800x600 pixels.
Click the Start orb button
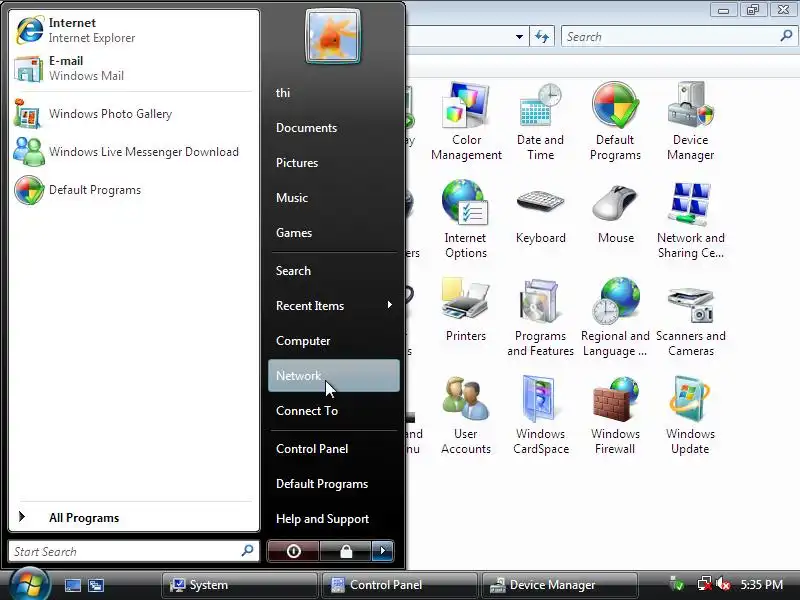click(29, 584)
